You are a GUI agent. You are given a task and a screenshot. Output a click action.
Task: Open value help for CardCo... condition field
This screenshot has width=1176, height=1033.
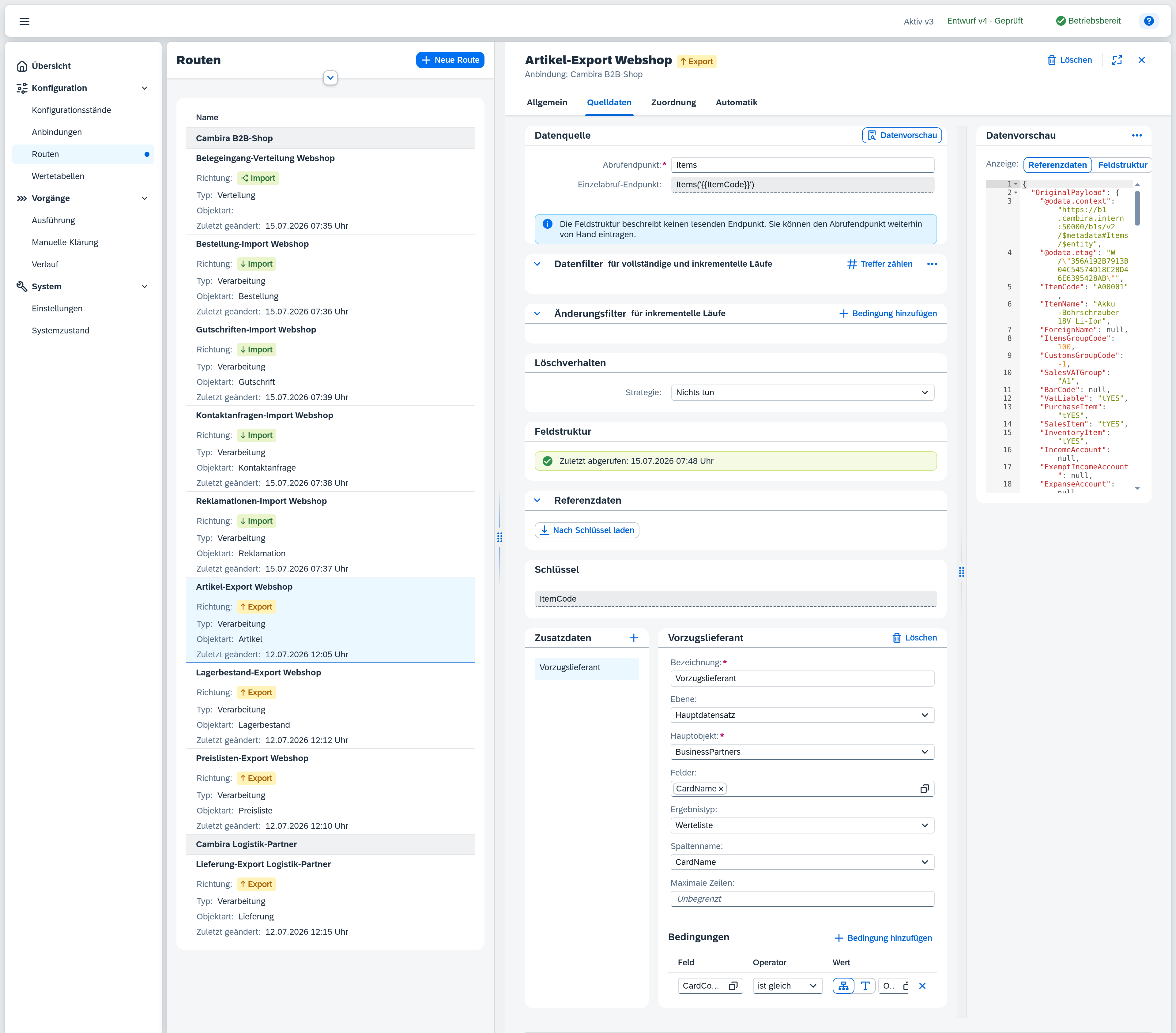coord(733,986)
